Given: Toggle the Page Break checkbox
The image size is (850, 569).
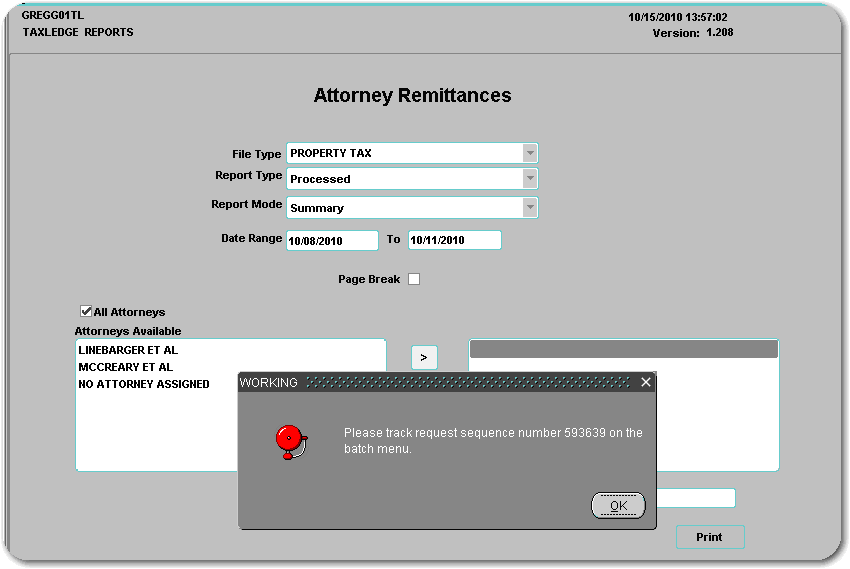Looking at the screenshot, I should click(414, 279).
